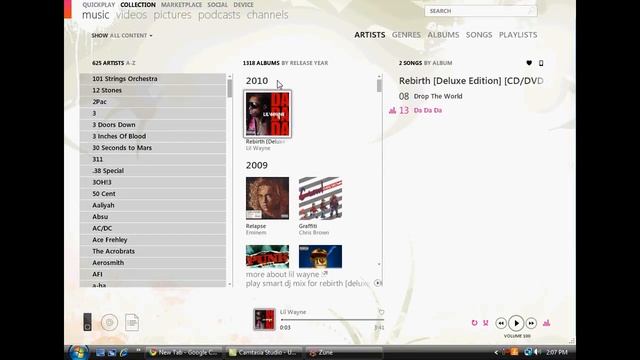Skip to previous track
The width and height of the screenshot is (640, 360).
(x=501, y=323)
